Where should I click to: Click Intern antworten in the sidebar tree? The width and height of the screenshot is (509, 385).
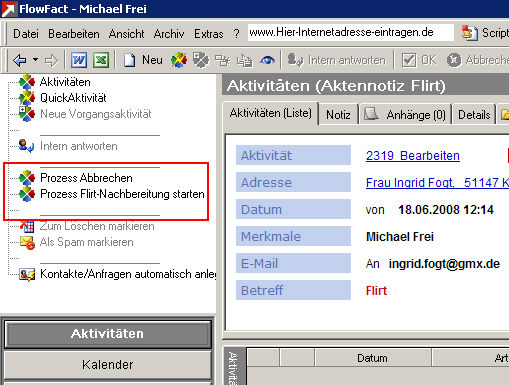point(79,146)
